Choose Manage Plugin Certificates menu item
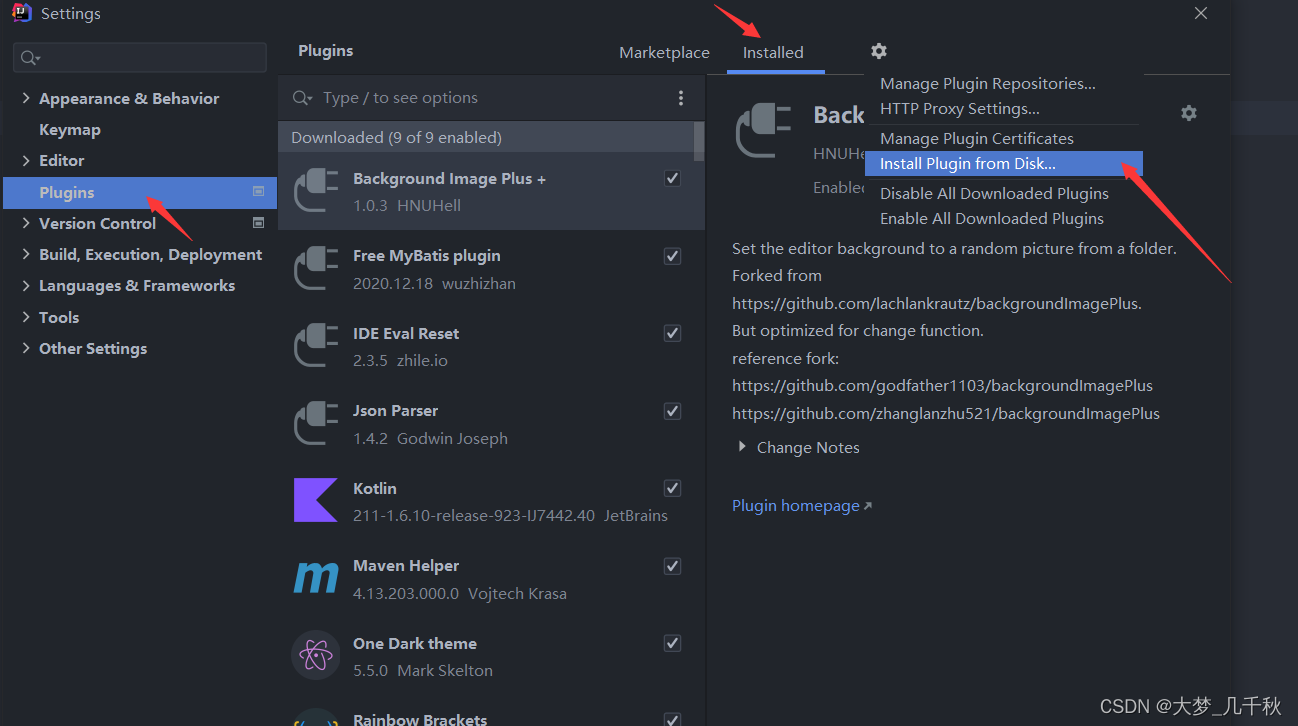 [977, 139]
